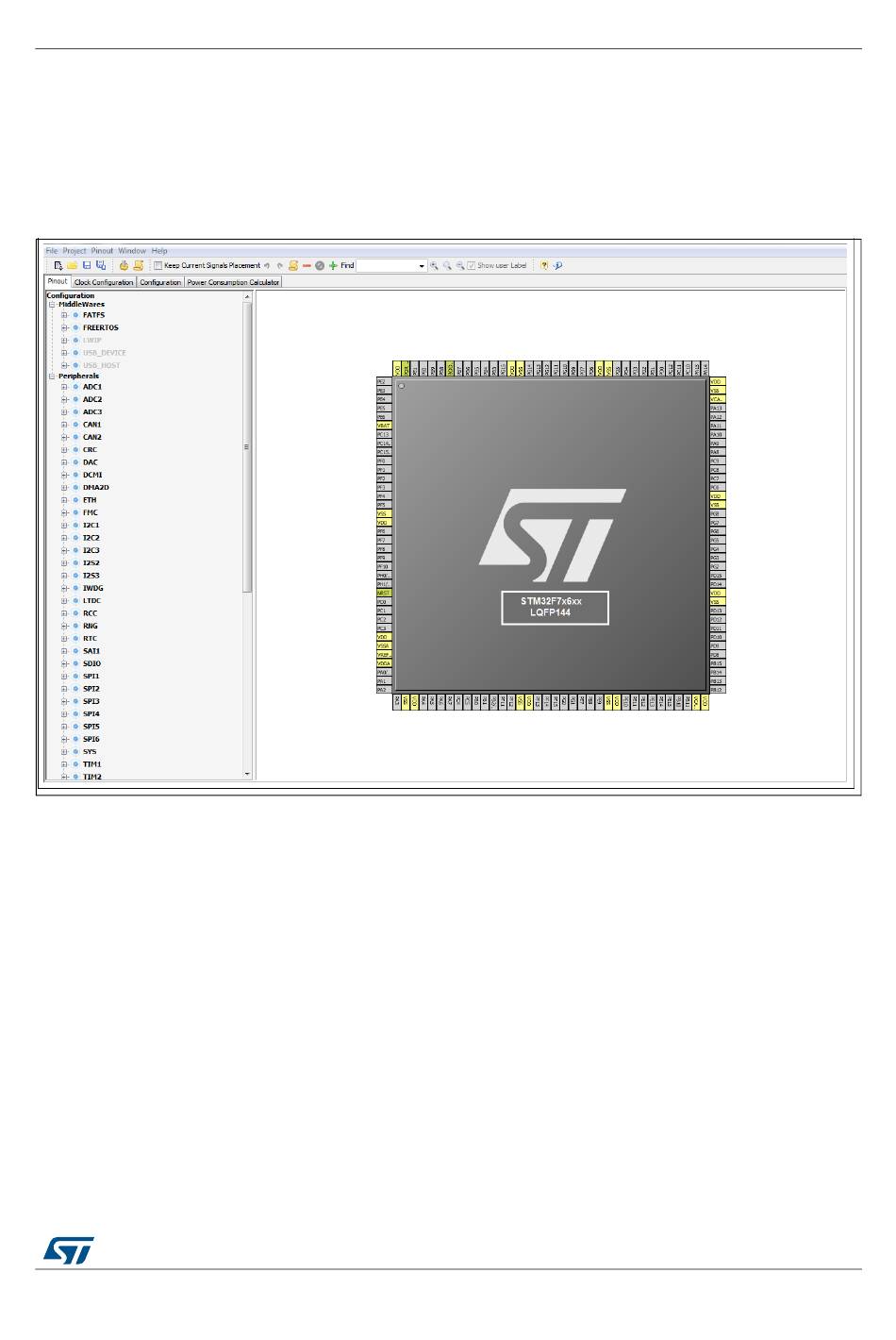Select the RNG tree item

tap(91, 626)
